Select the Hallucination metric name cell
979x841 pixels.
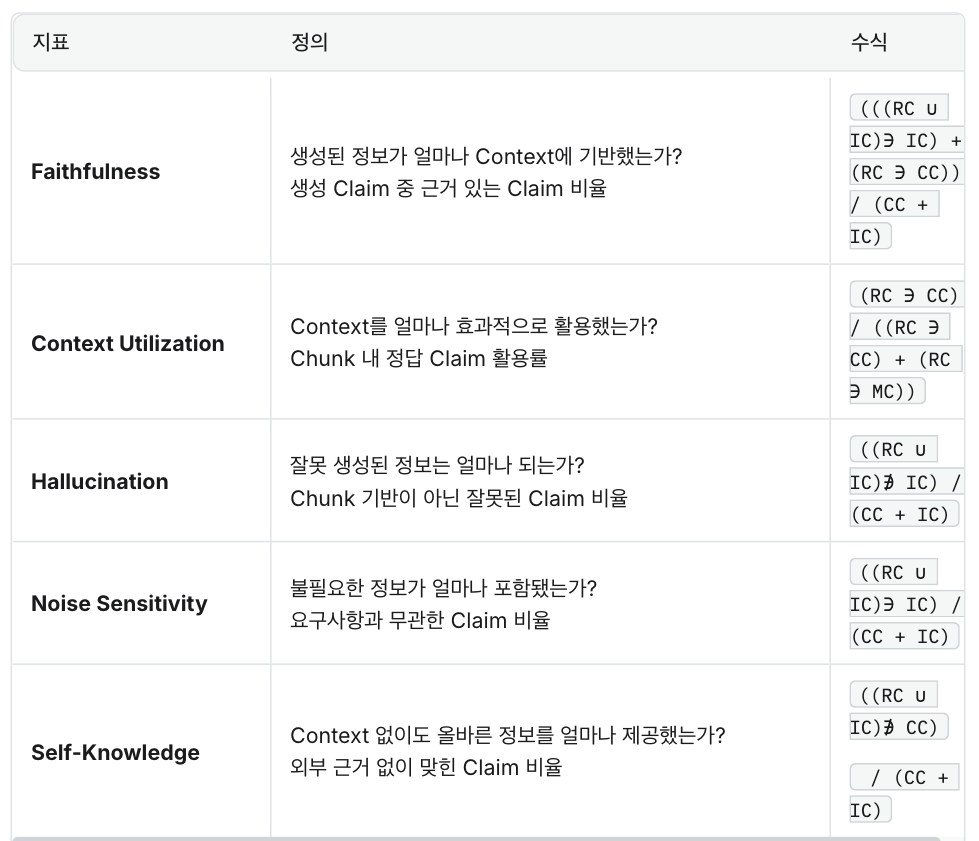(x=99, y=482)
